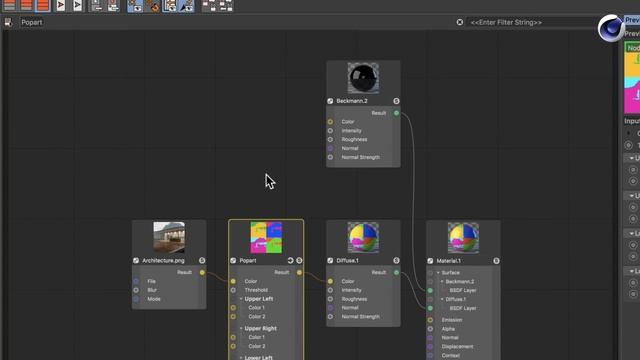Click BSDF Layer port under Beckmann.2 in Material.1
The height and width of the screenshot is (360, 640).
pyautogui.click(x=430, y=290)
